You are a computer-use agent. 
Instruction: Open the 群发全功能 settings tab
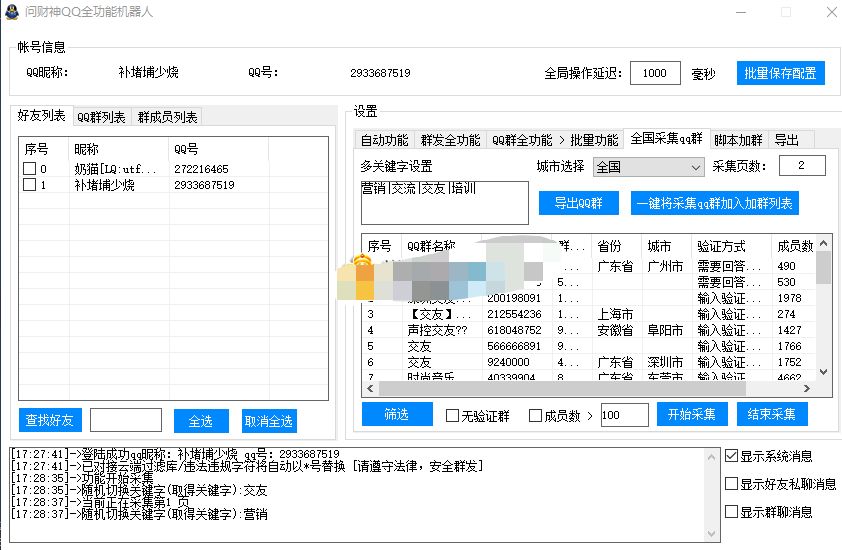click(x=450, y=140)
